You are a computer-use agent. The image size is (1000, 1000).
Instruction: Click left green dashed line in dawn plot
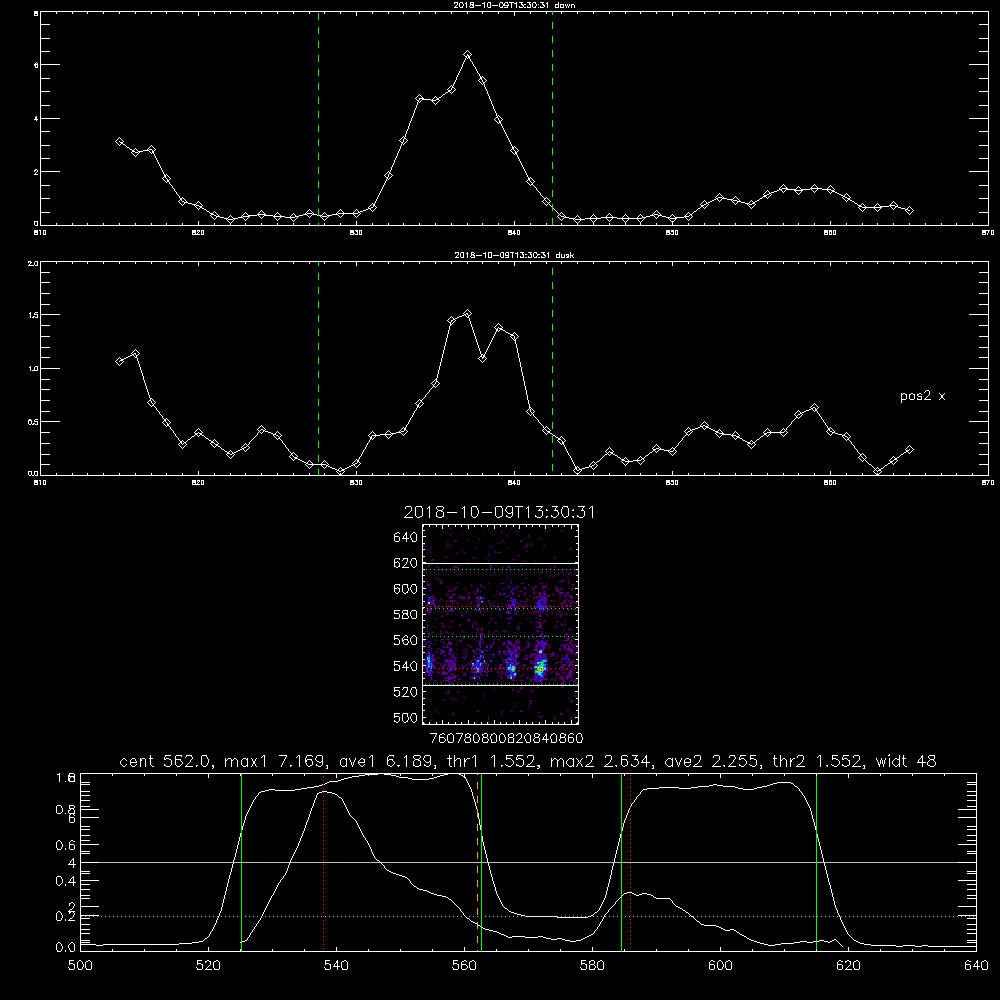318,119
